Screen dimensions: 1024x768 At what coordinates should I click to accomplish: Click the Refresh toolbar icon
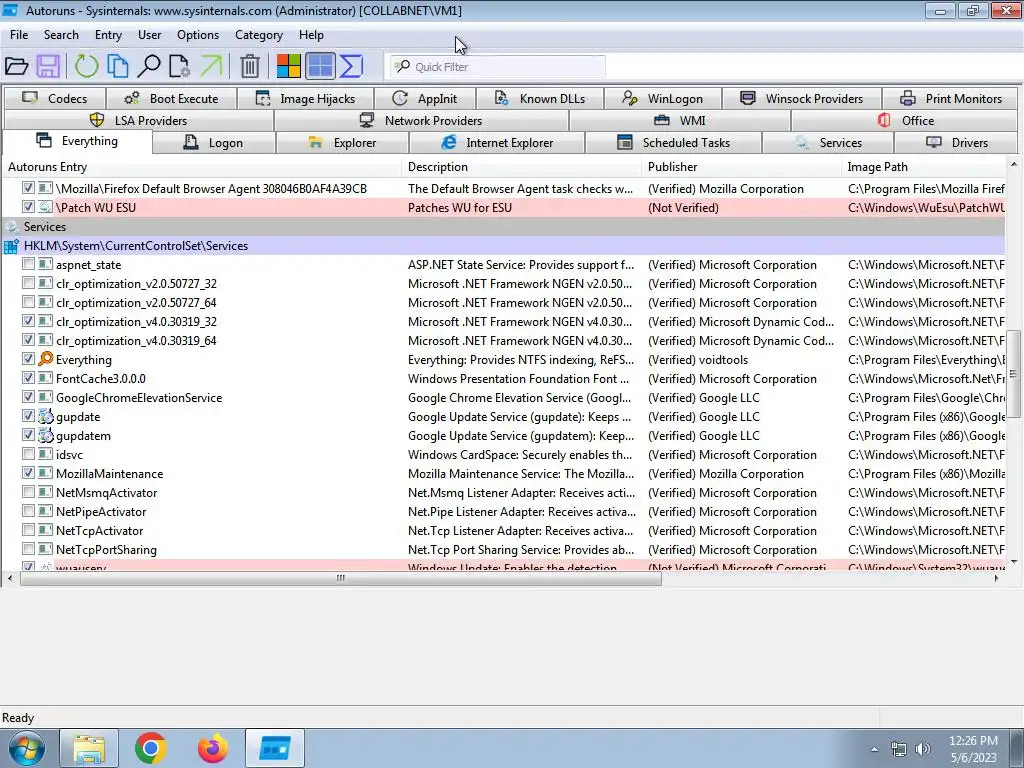coord(86,66)
